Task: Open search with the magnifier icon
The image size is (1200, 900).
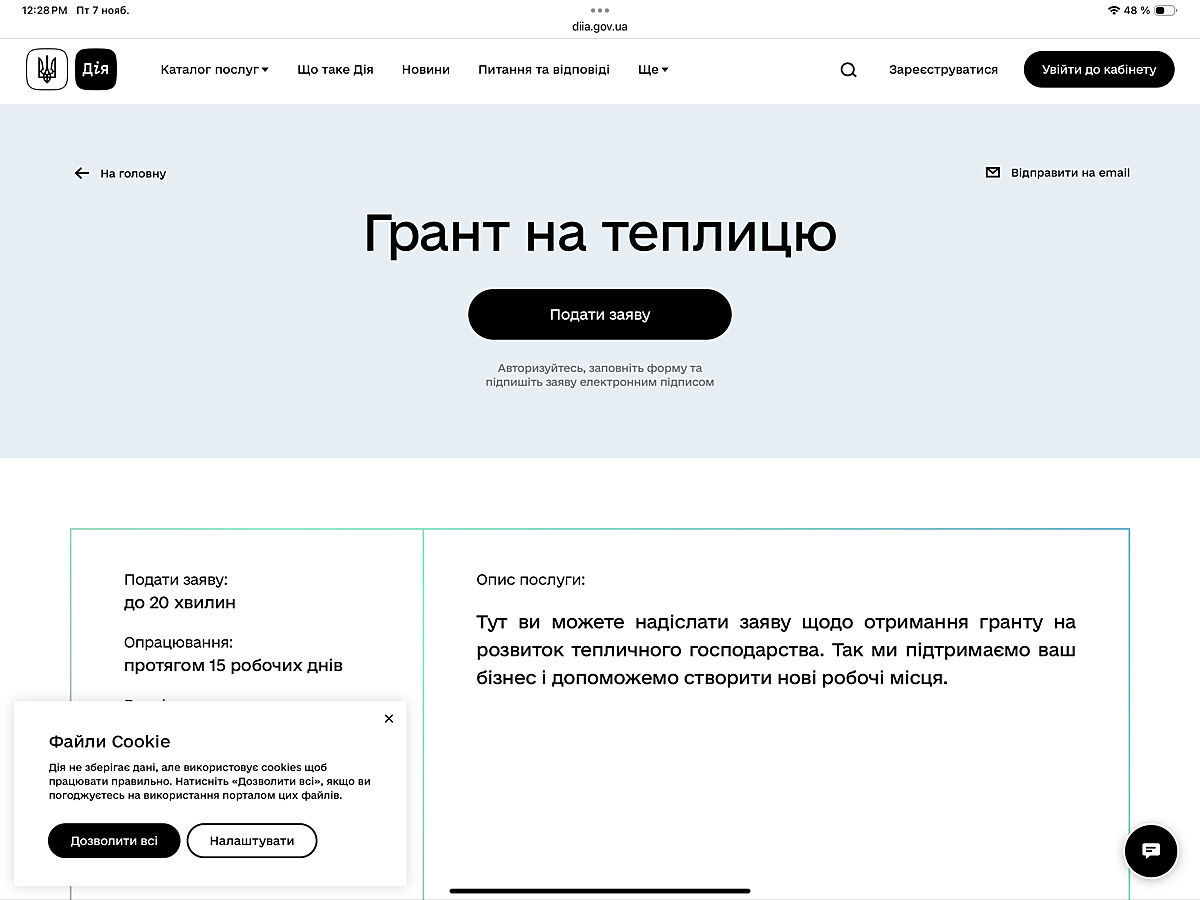Action: click(848, 70)
